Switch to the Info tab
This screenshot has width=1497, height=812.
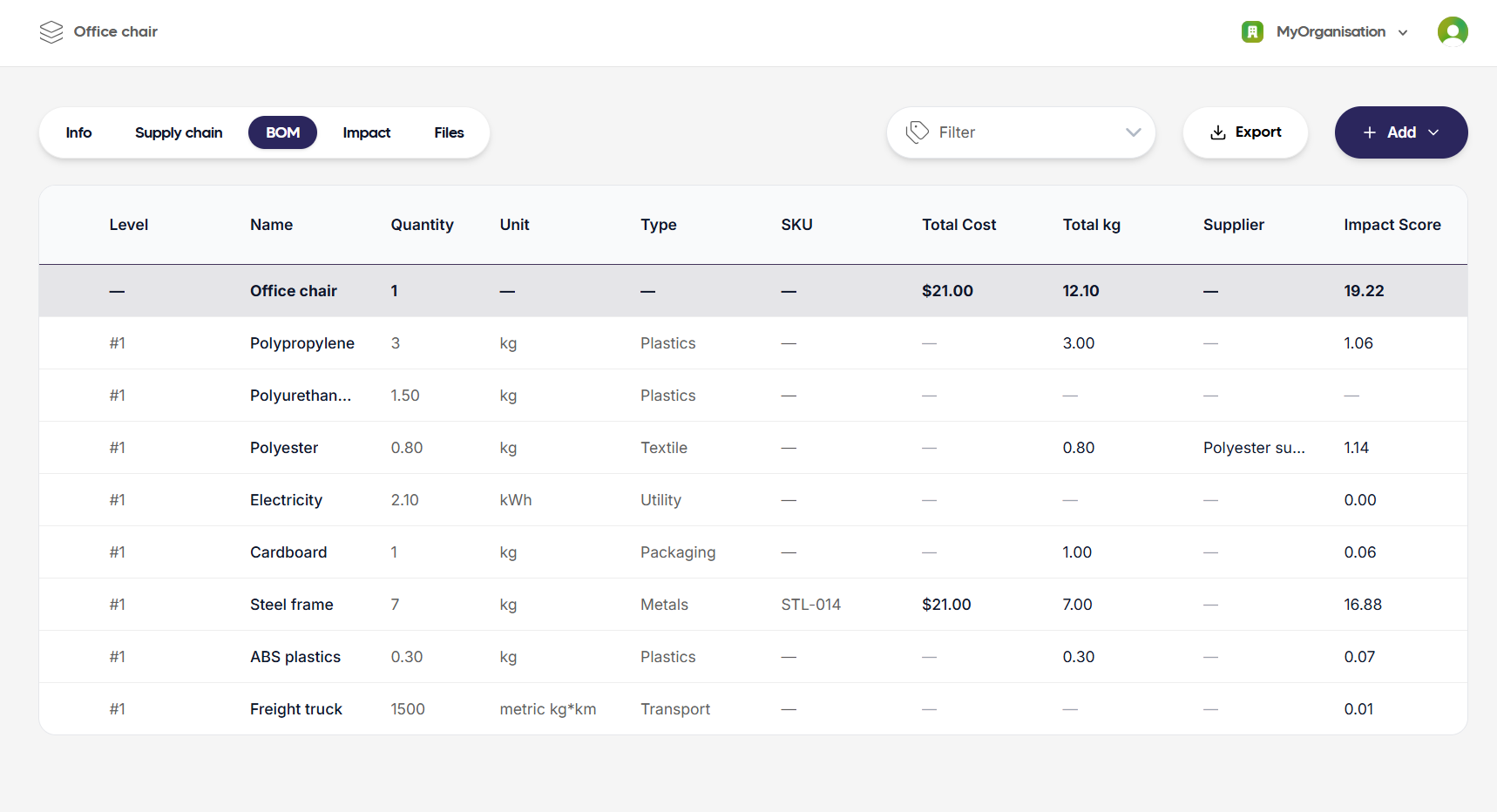click(78, 132)
